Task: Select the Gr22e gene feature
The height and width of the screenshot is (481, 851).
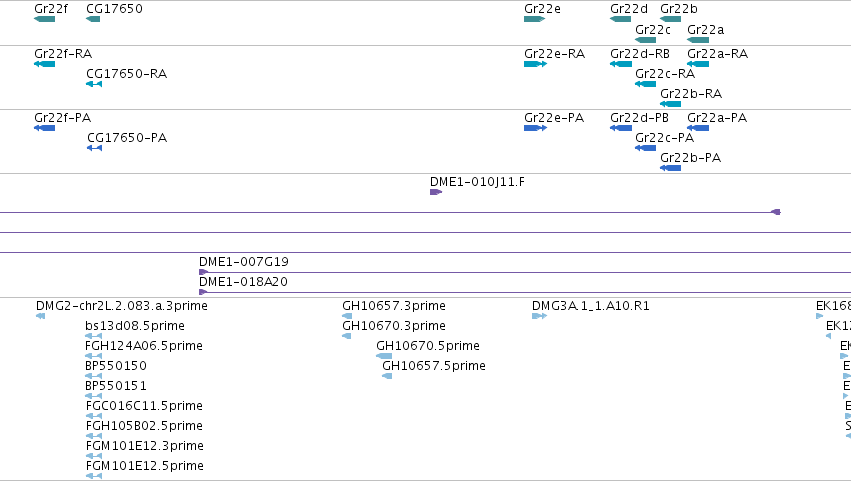Action: (x=535, y=19)
